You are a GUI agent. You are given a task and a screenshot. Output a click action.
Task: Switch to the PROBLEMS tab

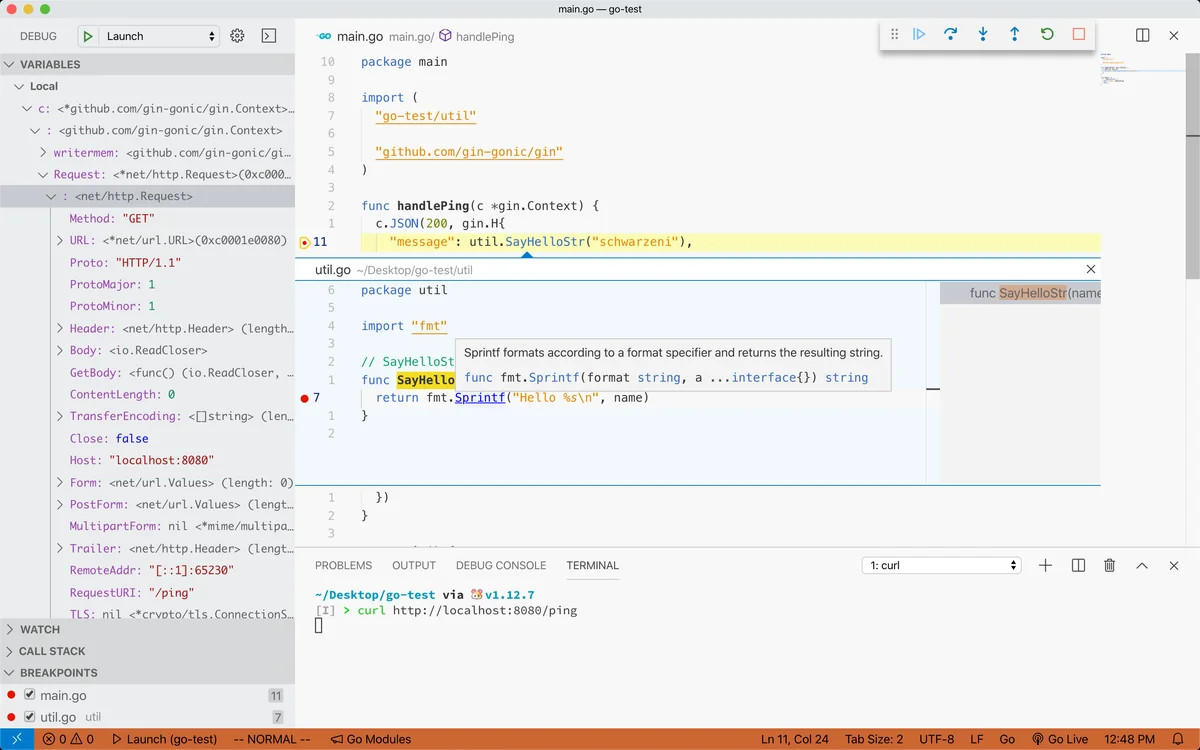[x=343, y=565]
